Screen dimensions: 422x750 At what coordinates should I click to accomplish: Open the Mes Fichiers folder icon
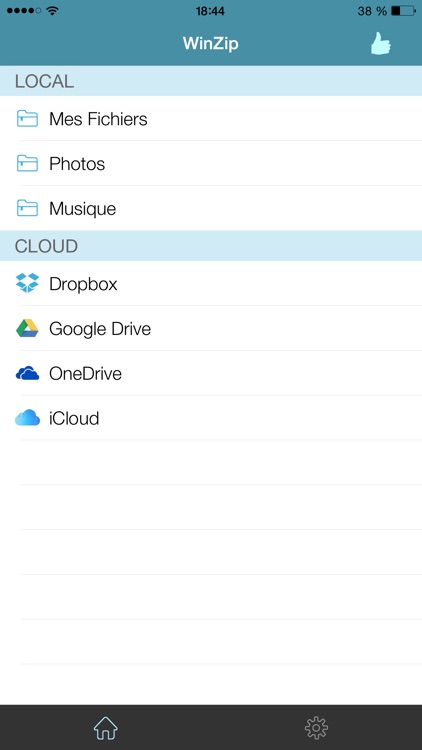[27, 118]
